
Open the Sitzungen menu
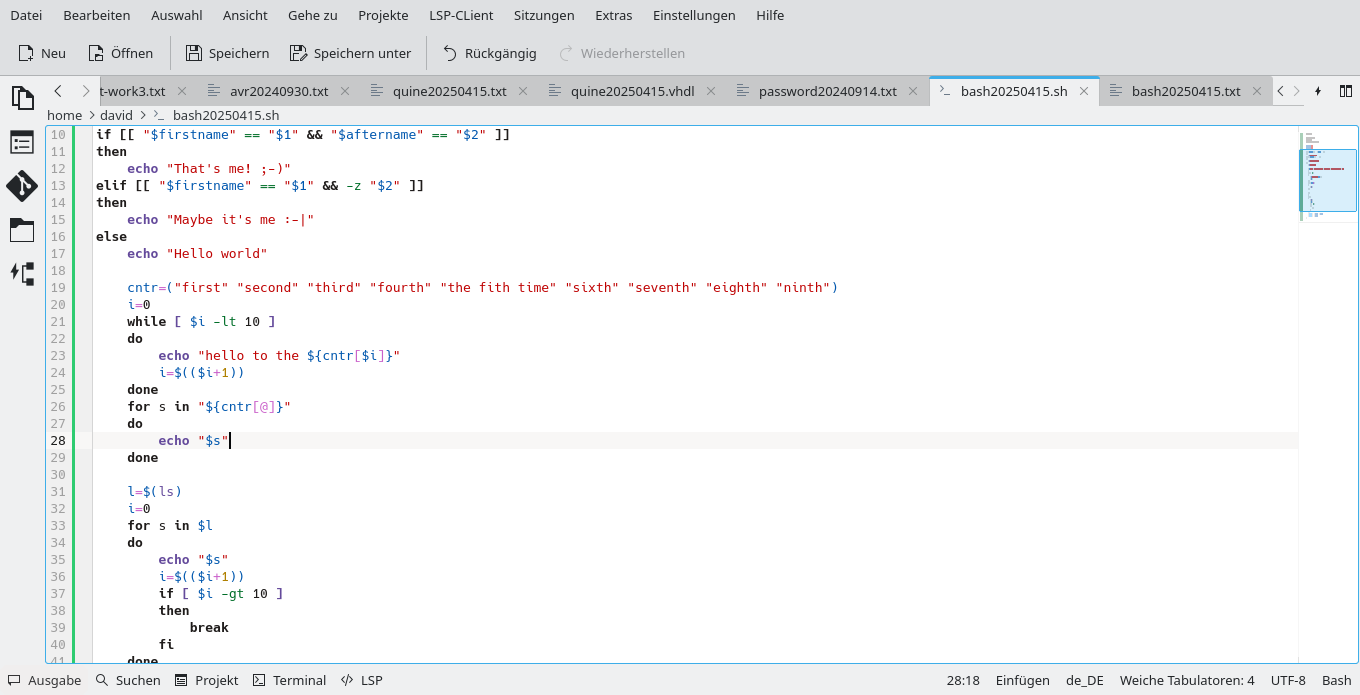544,15
